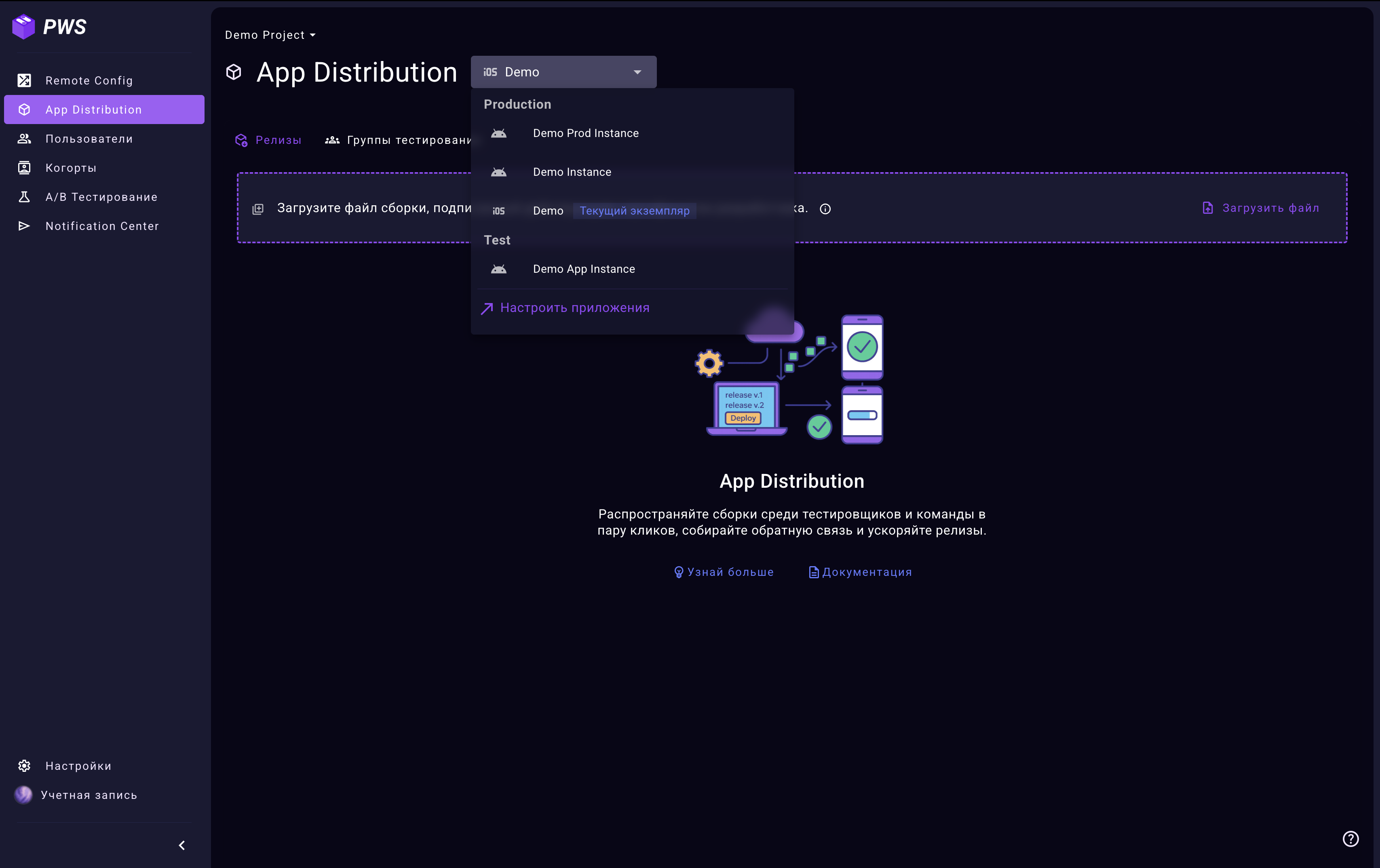Click the Учетная запись avatar
Image resolution: width=1380 pixels, height=868 pixels.
coord(23,795)
